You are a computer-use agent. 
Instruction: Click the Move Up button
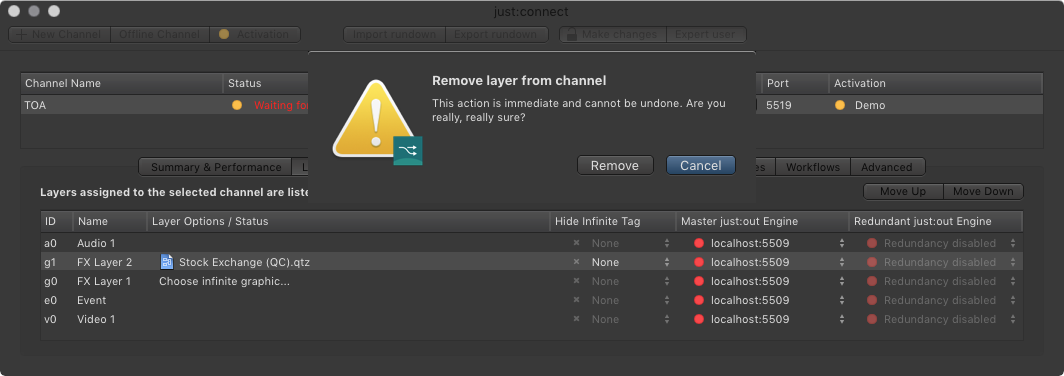click(903, 191)
